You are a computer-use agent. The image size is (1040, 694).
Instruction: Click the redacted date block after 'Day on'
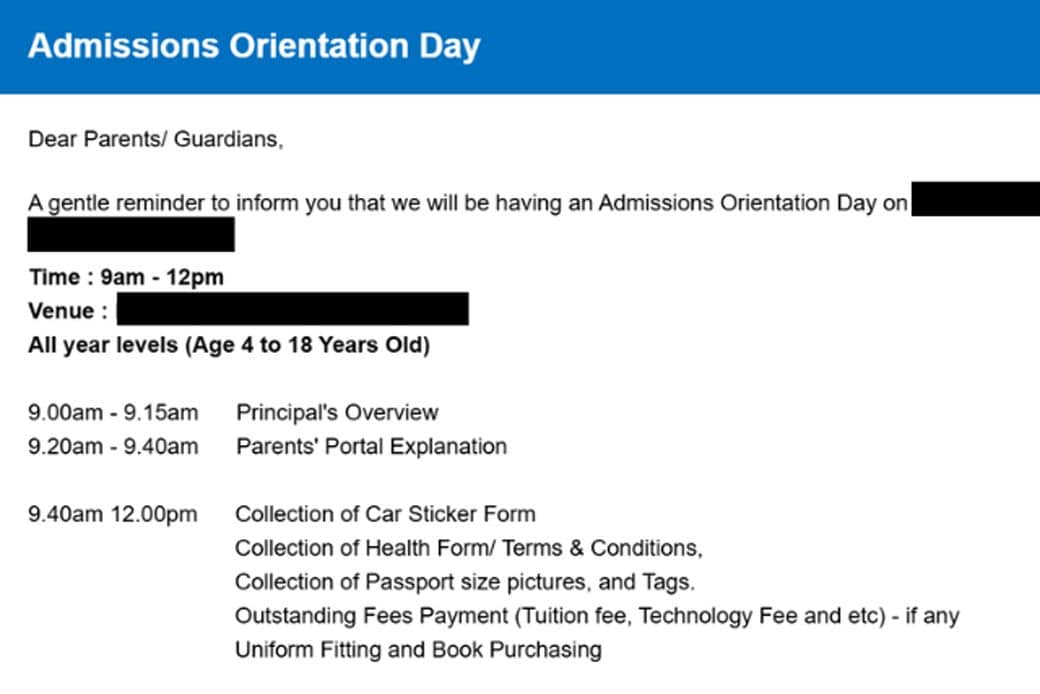point(975,198)
